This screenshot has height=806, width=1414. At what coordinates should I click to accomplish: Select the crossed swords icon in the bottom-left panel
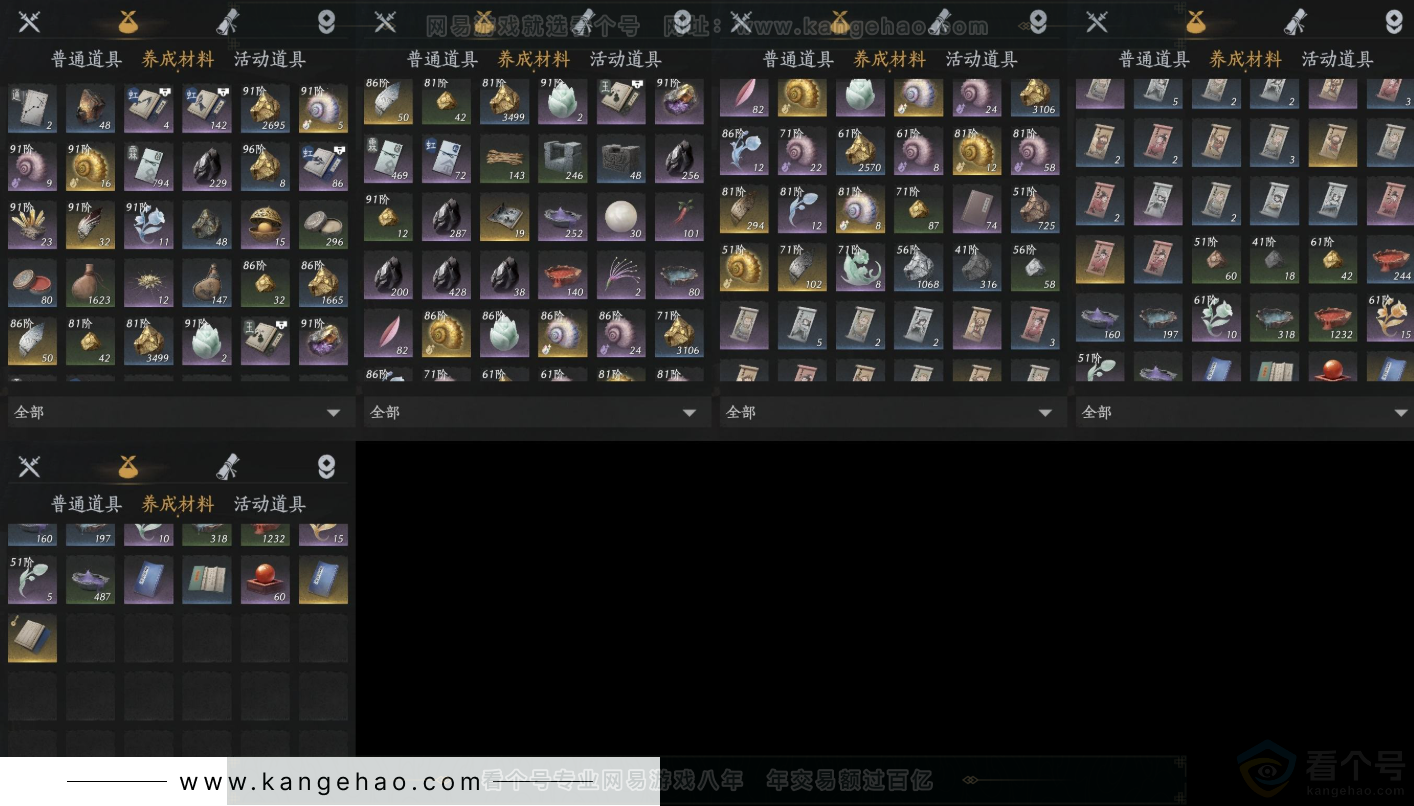tap(30, 465)
